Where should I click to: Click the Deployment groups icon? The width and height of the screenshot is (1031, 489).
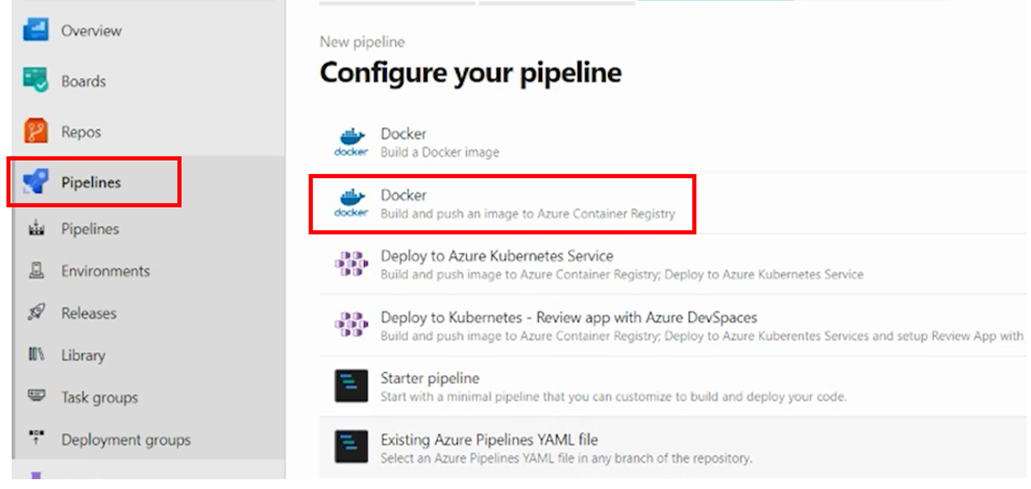pyautogui.click(x=36, y=438)
